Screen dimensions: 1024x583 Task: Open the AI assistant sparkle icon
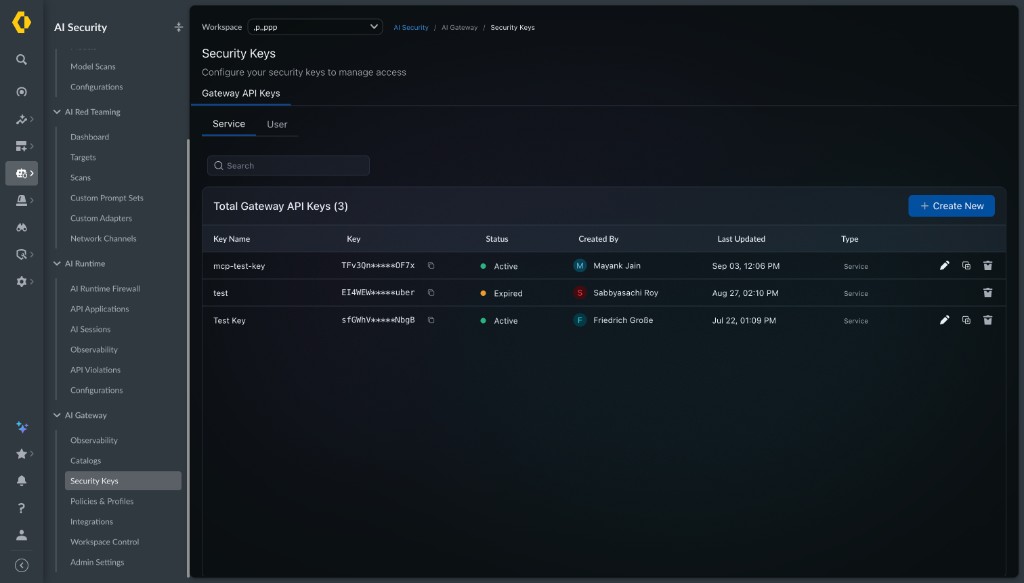22,426
